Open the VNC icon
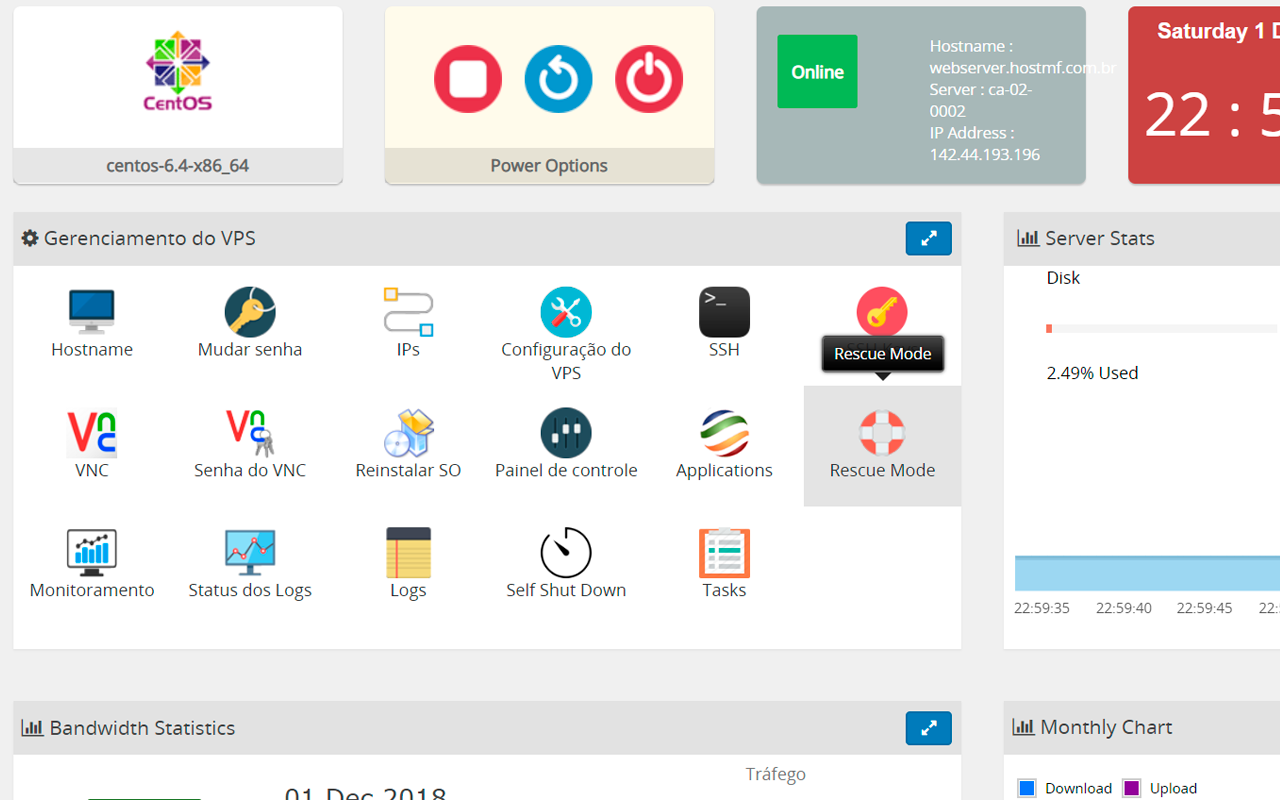The width and height of the screenshot is (1280, 800). (92, 433)
